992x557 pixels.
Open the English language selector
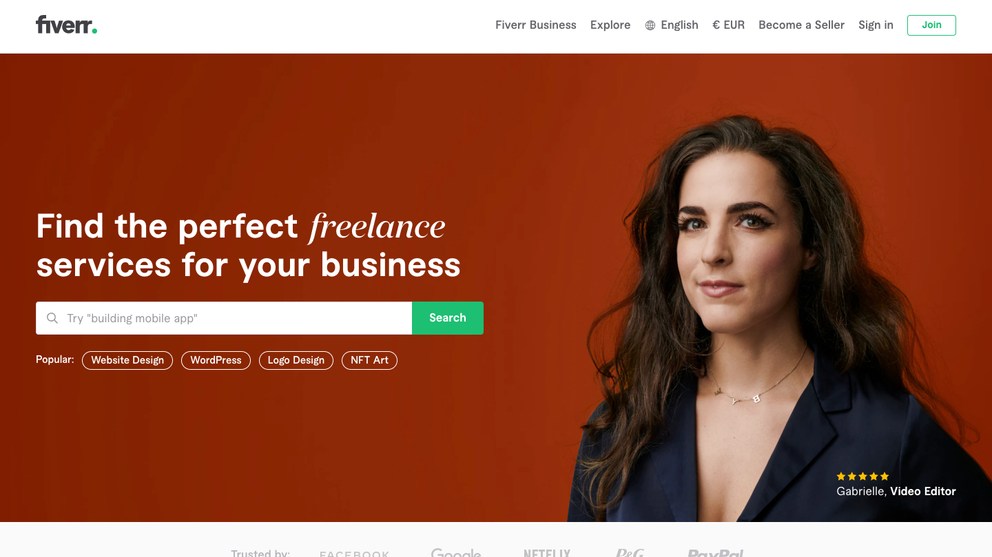click(x=671, y=25)
